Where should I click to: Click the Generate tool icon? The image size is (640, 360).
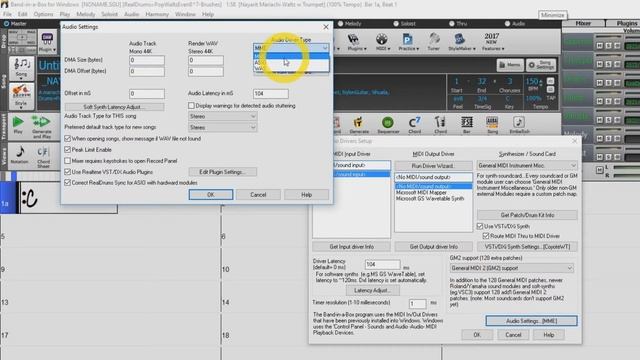point(359,124)
